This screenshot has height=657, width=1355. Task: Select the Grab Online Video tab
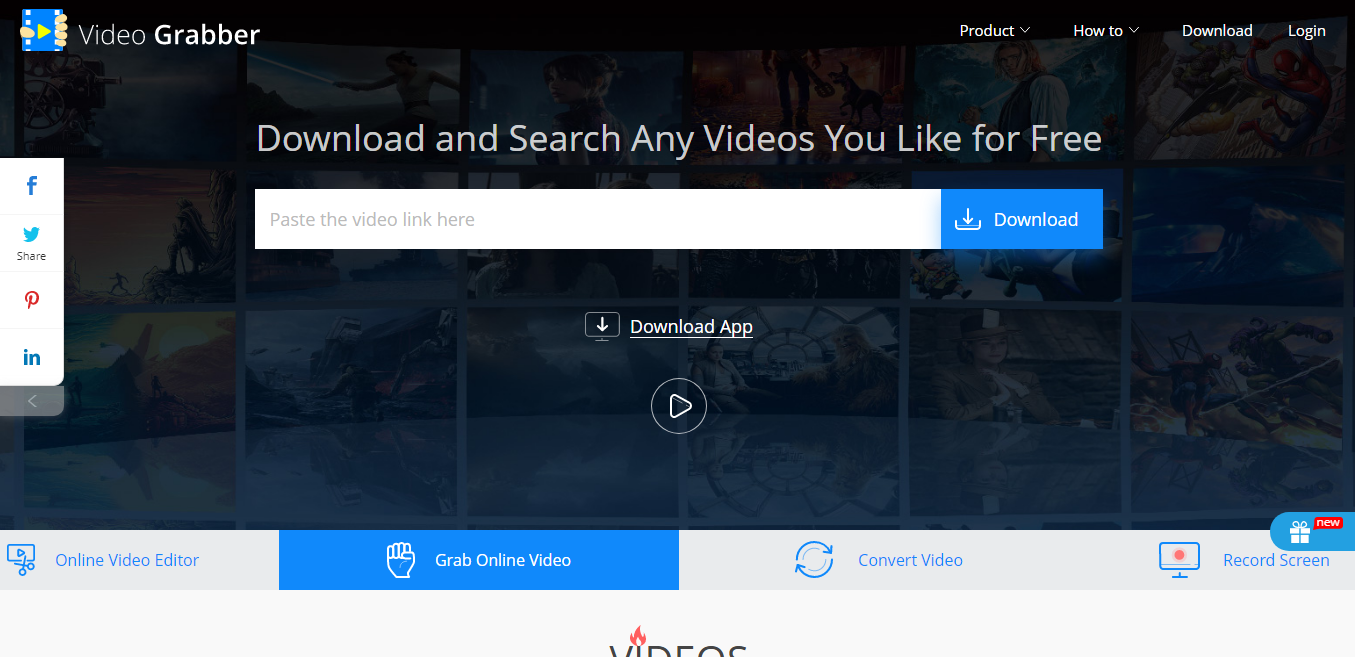[x=479, y=560]
